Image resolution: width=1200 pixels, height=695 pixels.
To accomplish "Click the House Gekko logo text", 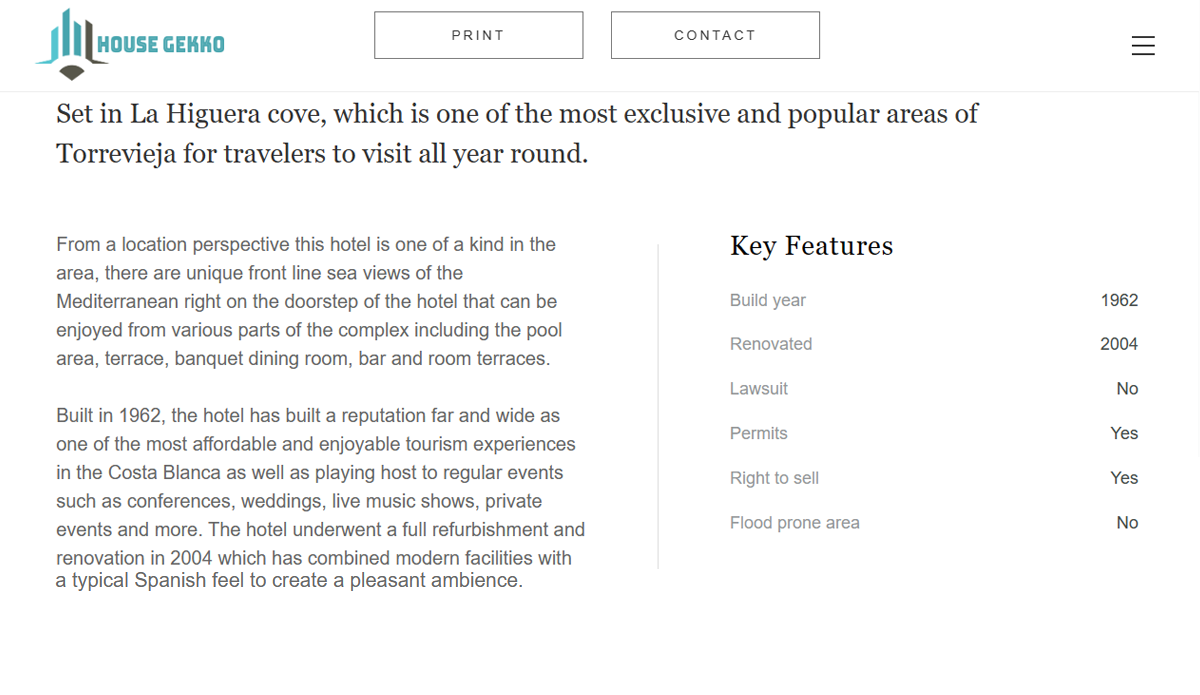I will pos(161,44).
